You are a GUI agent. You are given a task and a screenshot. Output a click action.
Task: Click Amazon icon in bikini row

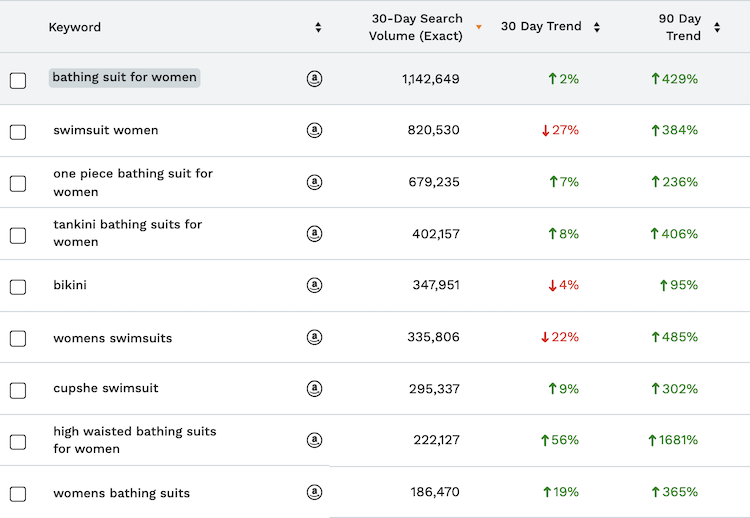pyautogui.click(x=314, y=285)
